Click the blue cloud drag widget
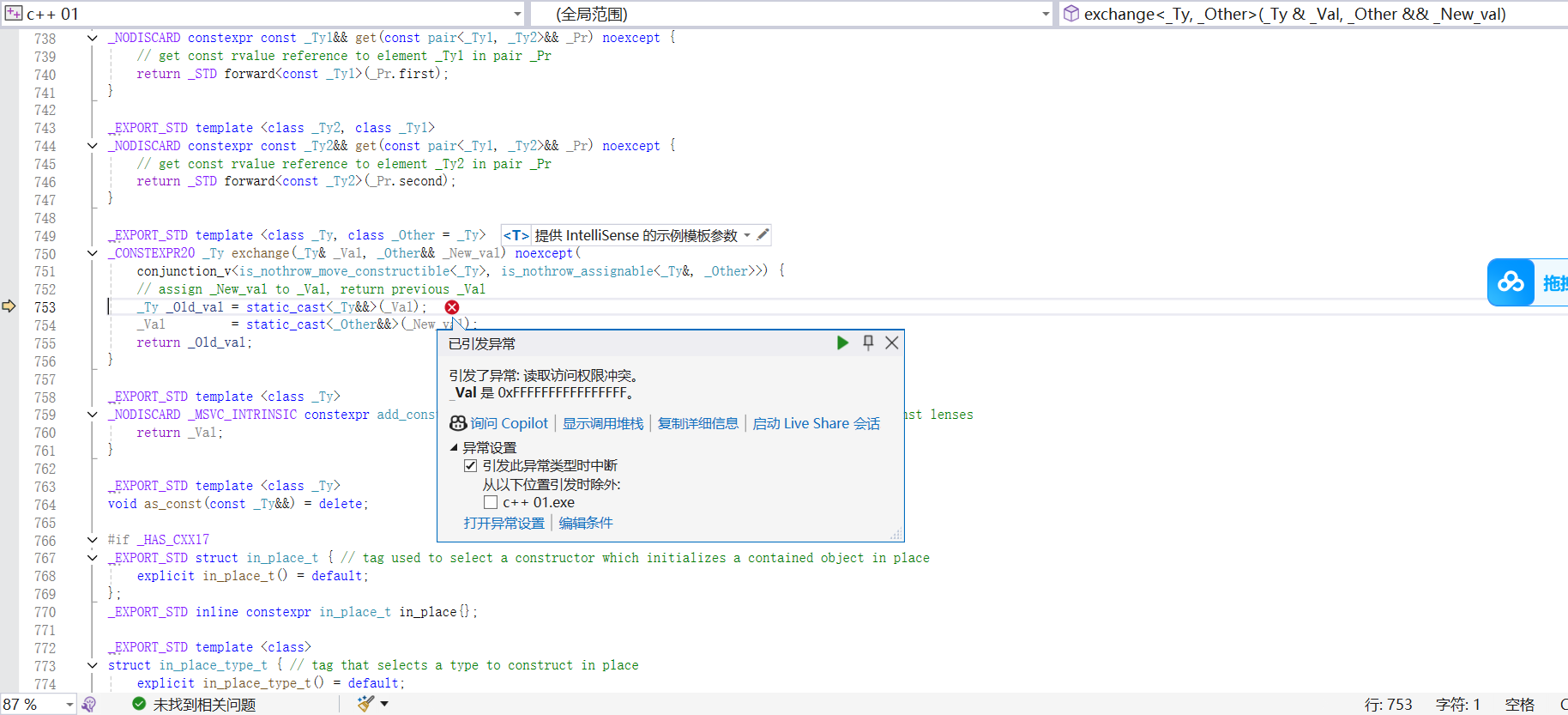The image size is (1568, 715). [1511, 282]
